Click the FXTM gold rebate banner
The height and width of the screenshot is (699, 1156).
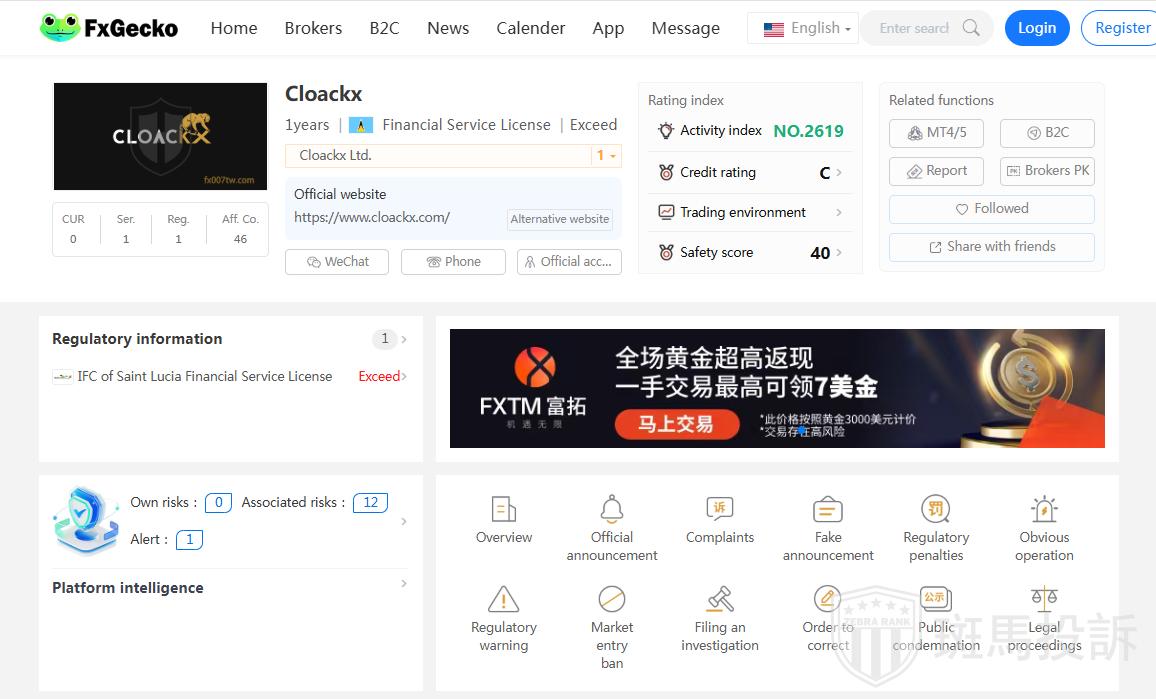pos(777,388)
